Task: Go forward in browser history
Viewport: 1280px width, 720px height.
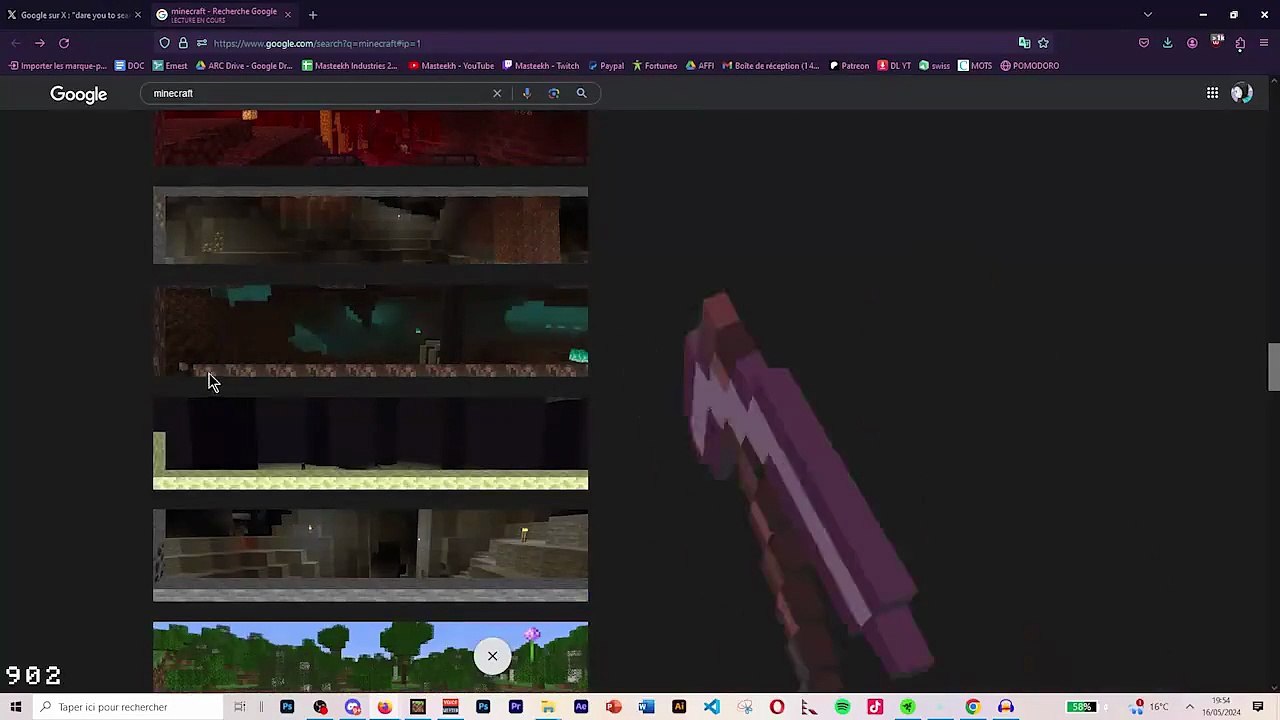Action: click(39, 43)
